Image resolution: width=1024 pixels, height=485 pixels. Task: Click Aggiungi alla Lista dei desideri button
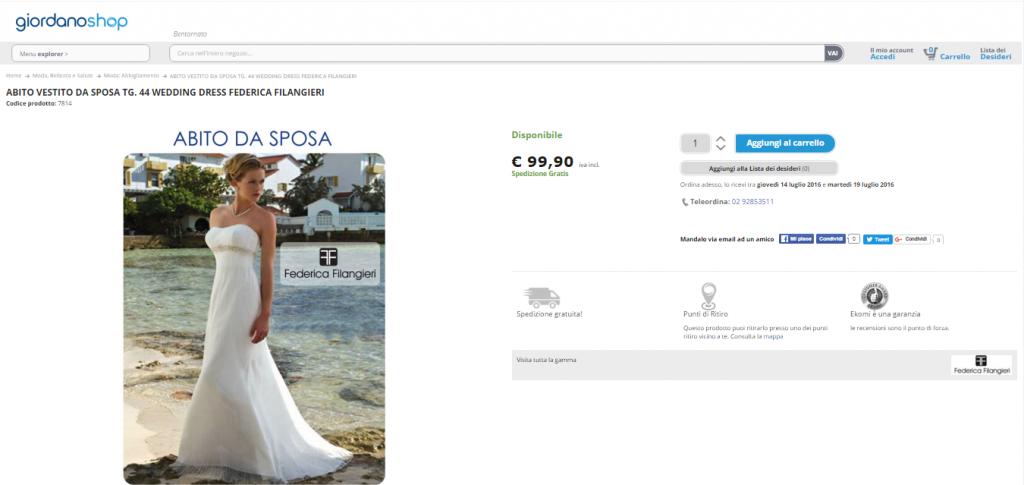pyautogui.click(x=759, y=168)
